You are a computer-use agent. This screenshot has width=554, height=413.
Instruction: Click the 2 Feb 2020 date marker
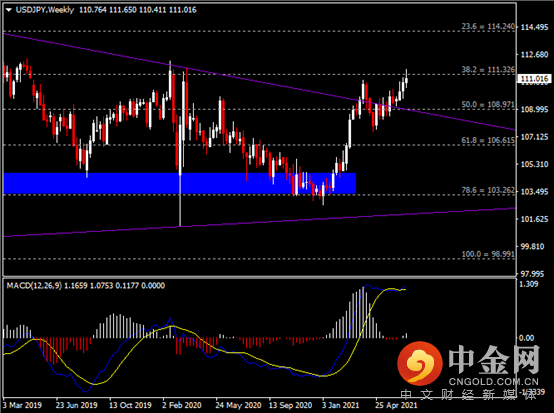click(x=182, y=405)
